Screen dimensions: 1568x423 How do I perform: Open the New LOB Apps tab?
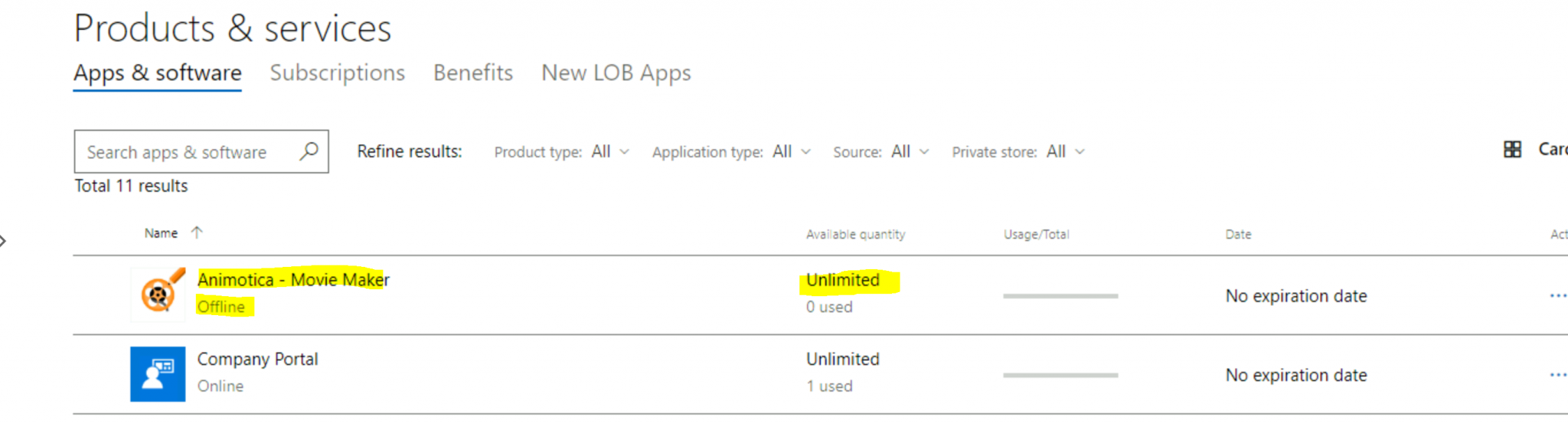[616, 73]
